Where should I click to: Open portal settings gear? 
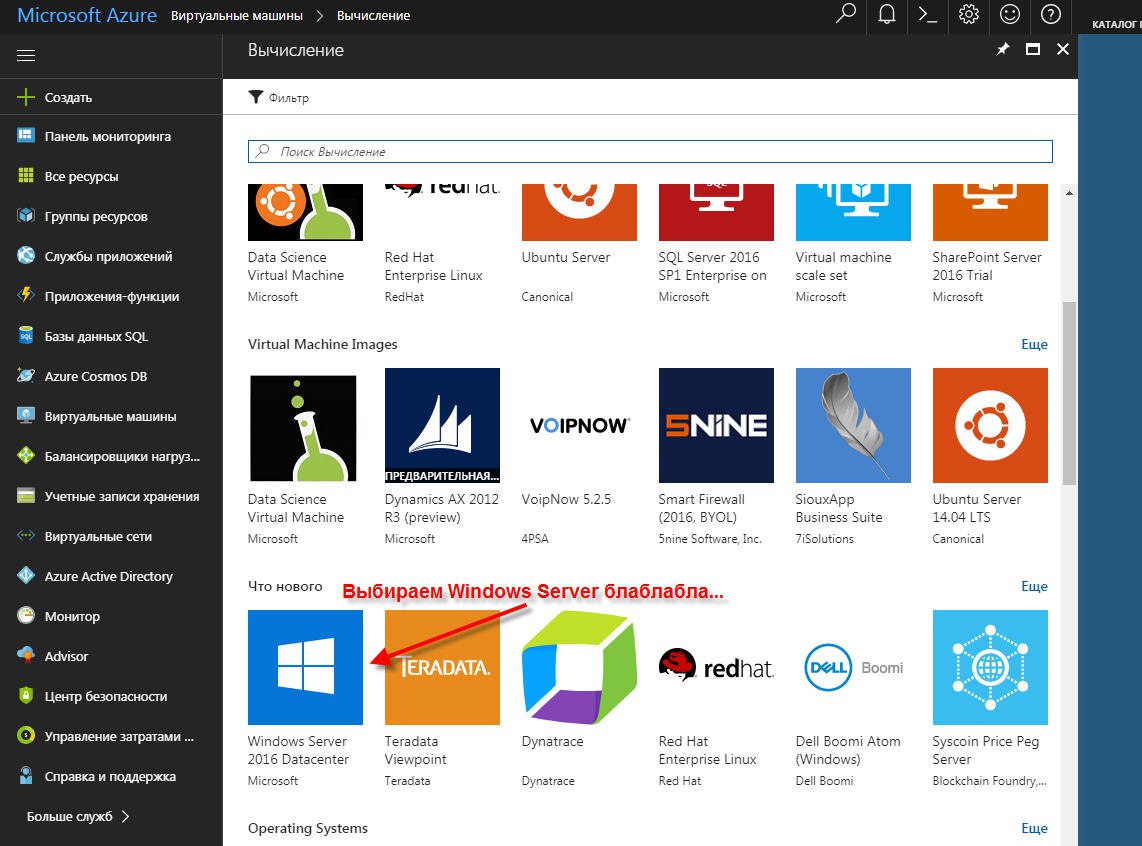coord(968,15)
